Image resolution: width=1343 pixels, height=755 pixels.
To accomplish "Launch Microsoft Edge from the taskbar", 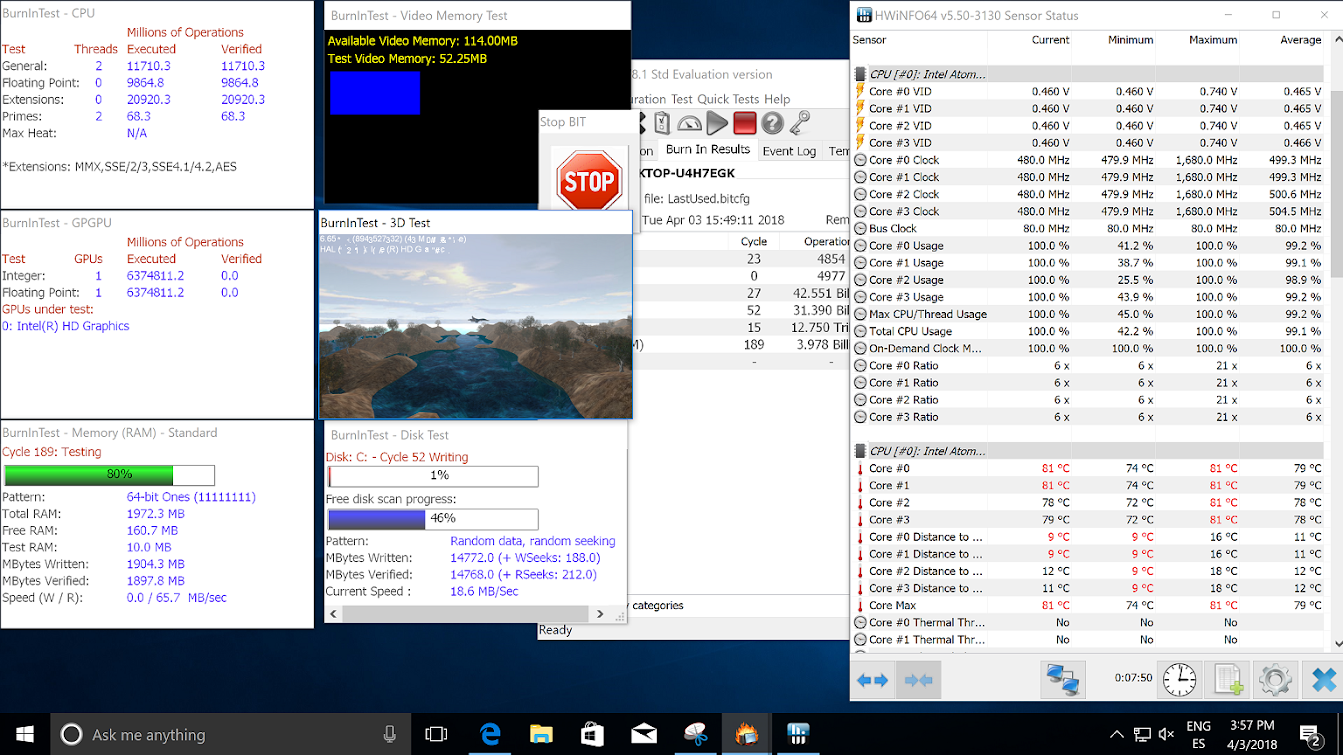I will [x=489, y=734].
